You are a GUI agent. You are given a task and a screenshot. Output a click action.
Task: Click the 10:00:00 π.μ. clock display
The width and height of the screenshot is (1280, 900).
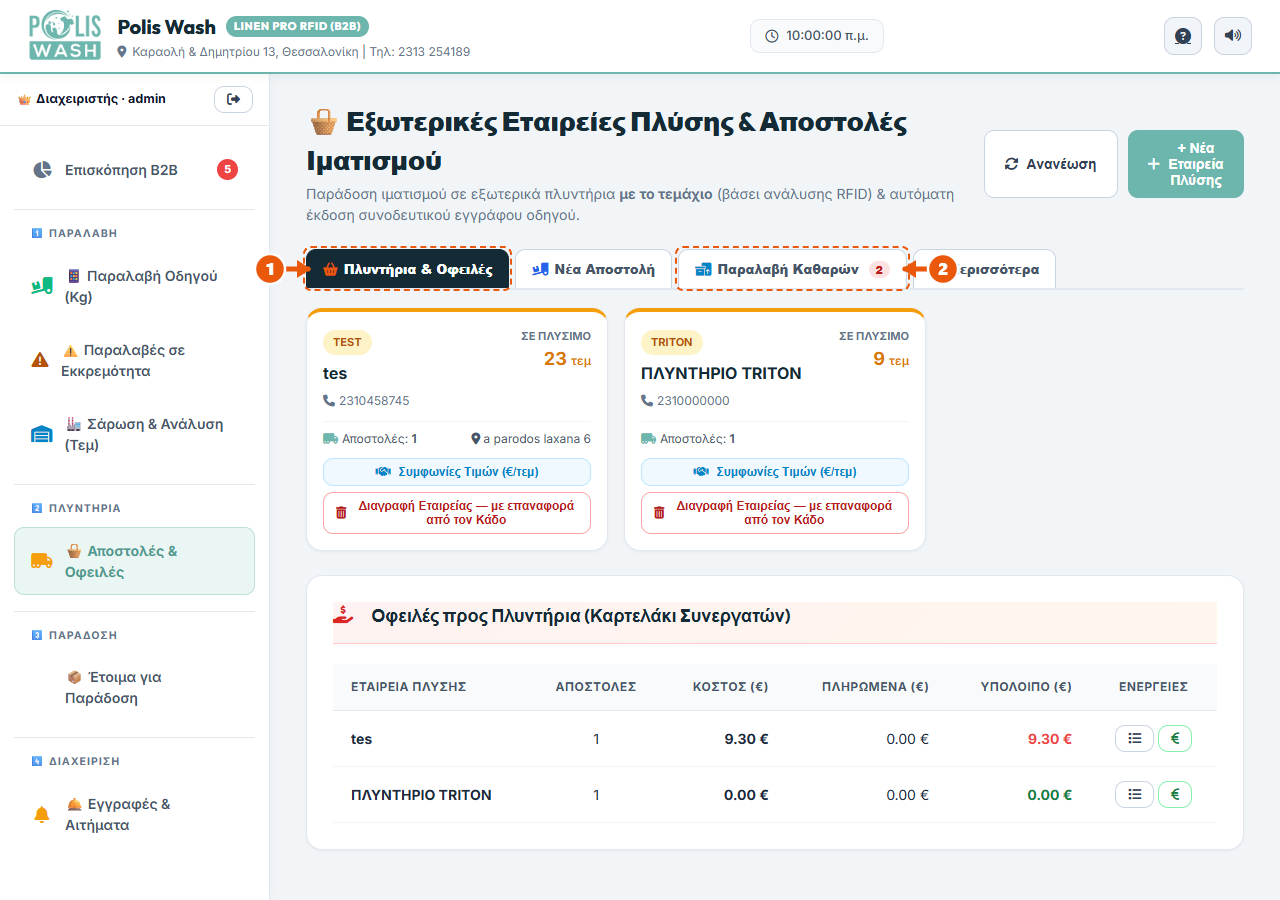(x=817, y=36)
